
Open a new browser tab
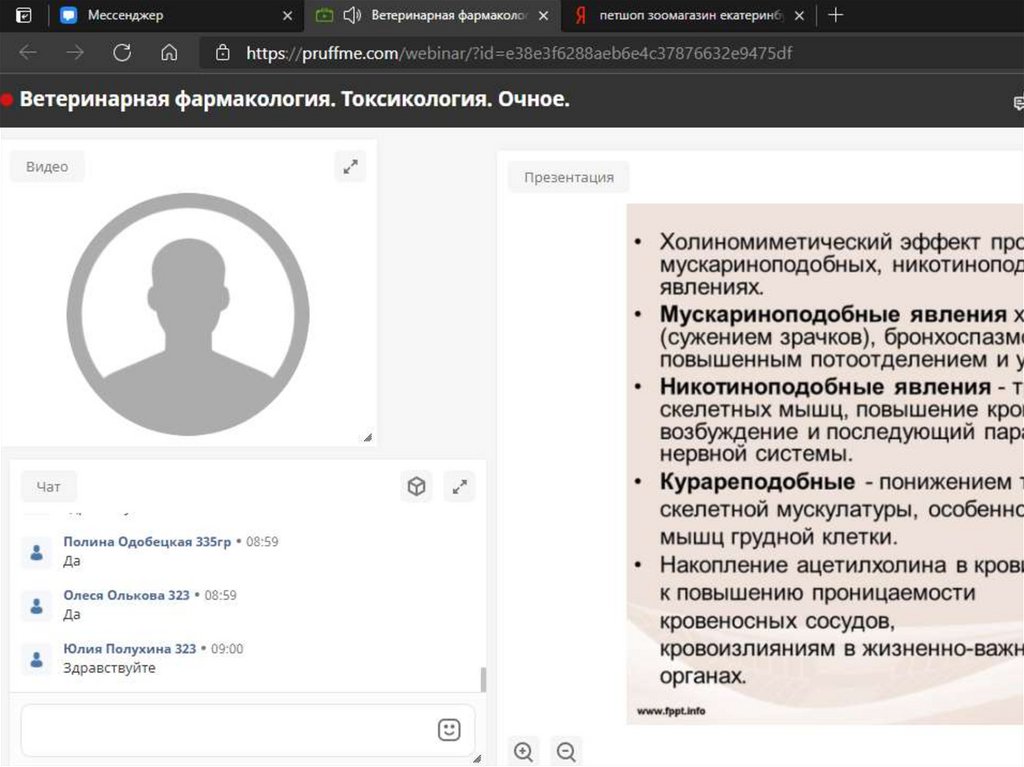click(x=836, y=15)
